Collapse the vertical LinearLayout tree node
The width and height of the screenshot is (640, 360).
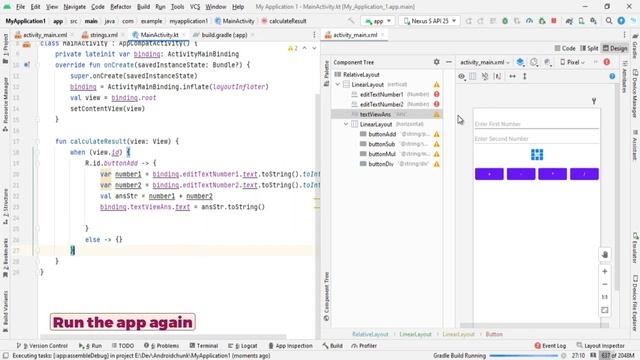pos(338,84)
